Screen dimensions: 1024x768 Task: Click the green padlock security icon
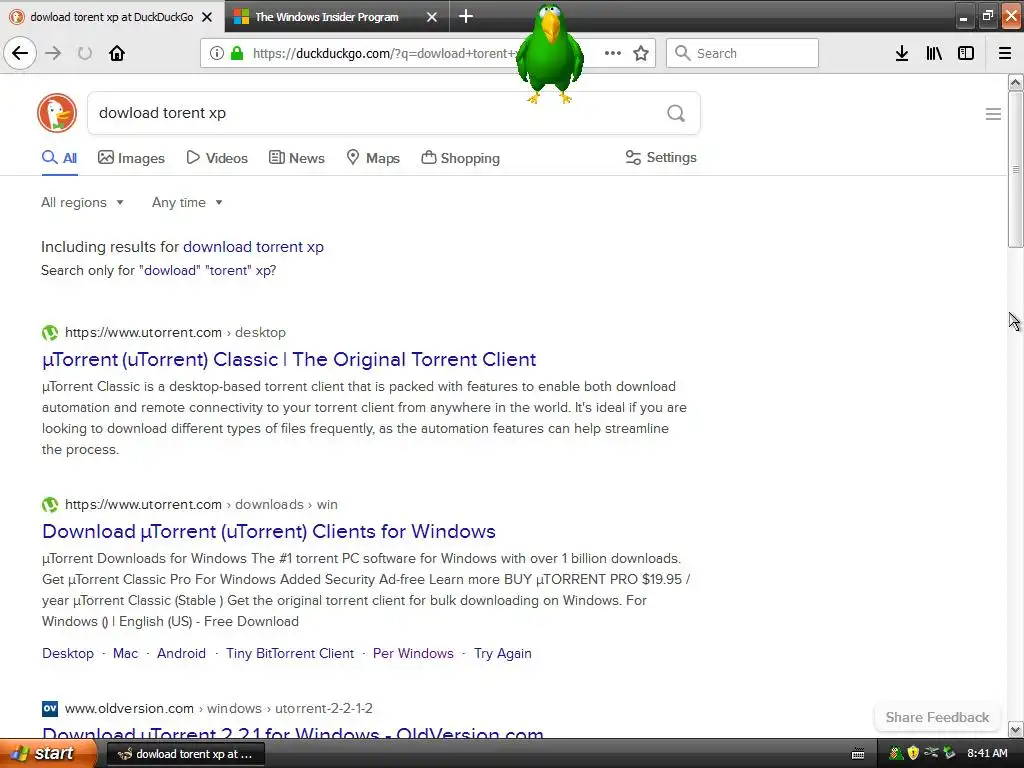(238, 54)
